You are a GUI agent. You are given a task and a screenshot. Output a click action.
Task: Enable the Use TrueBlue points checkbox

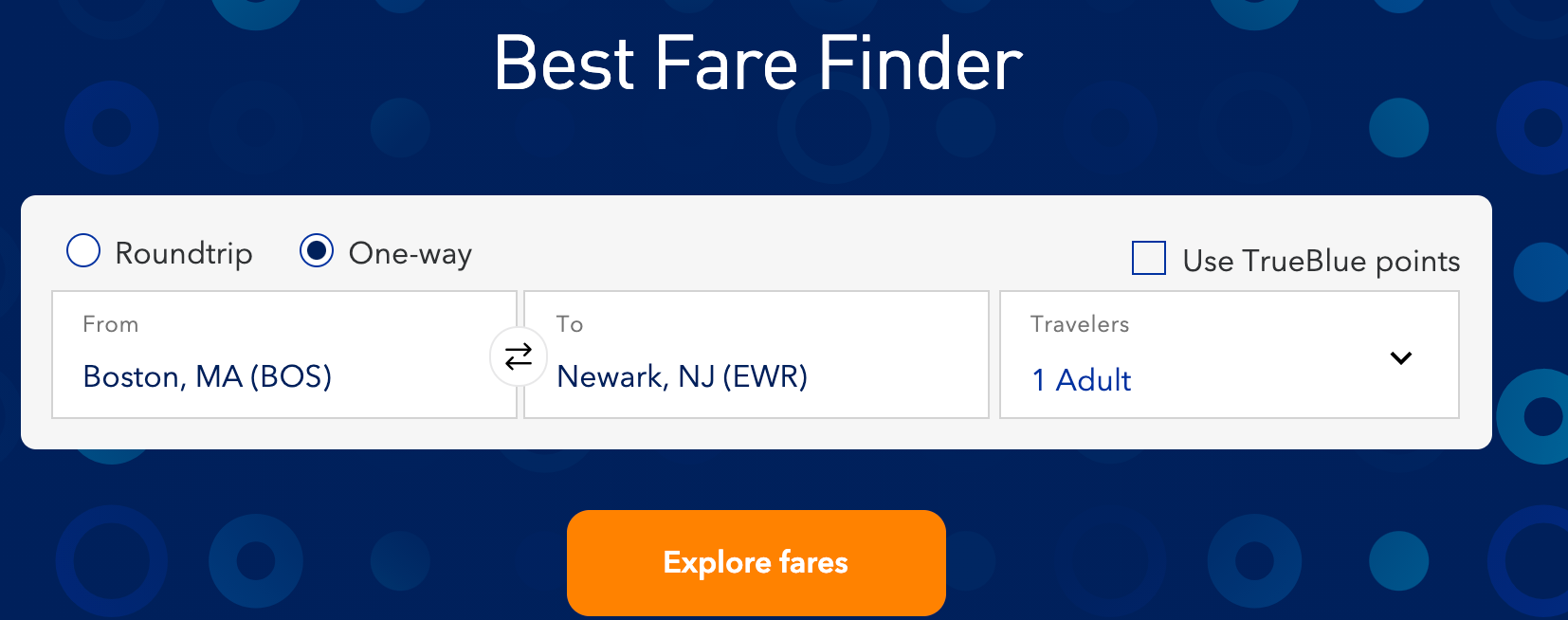point(1149,258)
